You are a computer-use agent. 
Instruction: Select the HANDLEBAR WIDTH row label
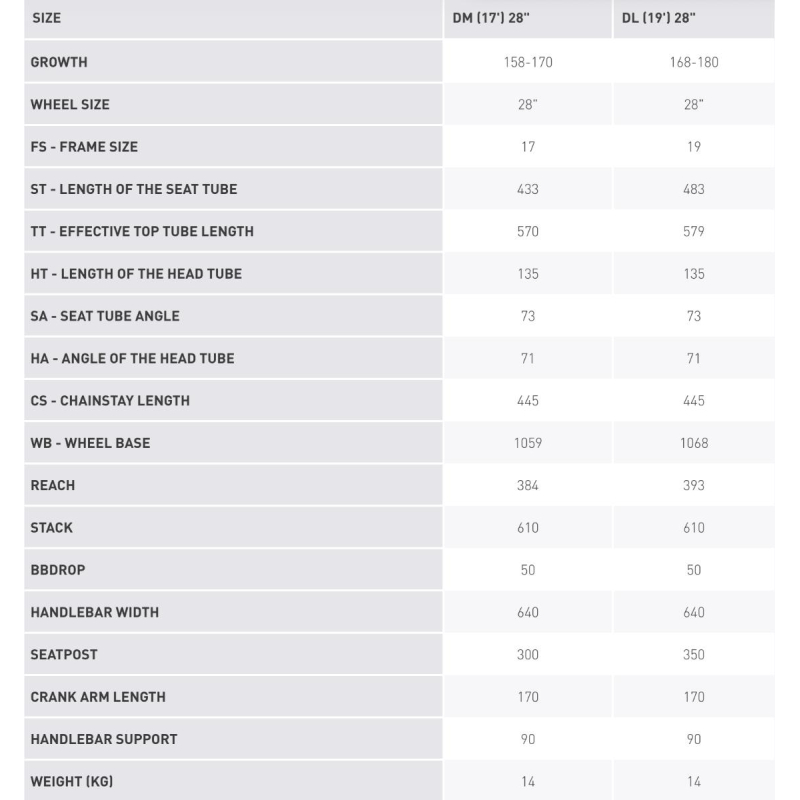pos(95,612)
